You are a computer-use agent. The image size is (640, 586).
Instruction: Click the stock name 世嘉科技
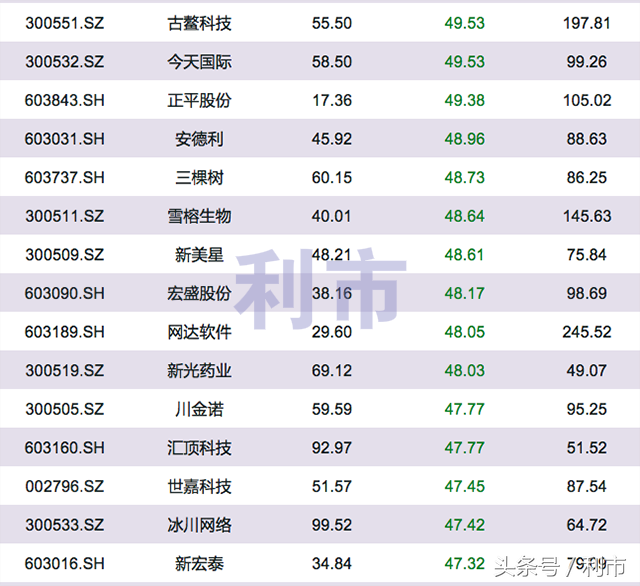click(x=199, y=486)
